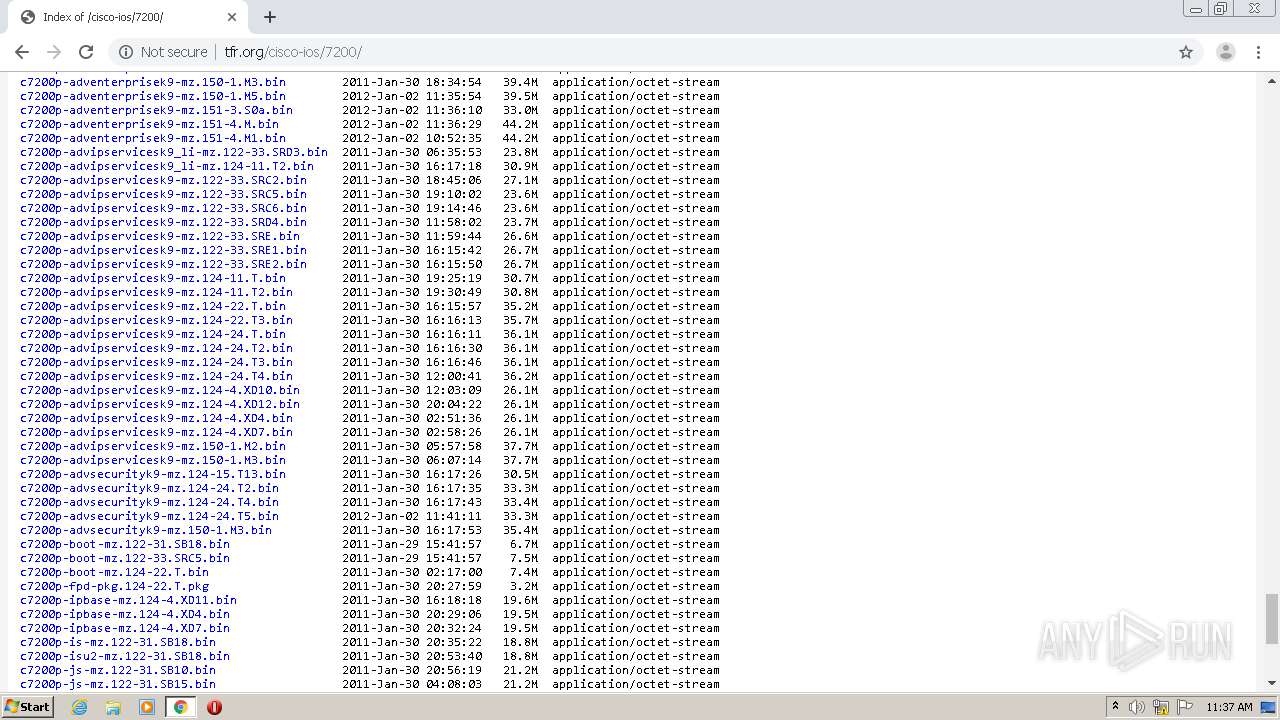
Task: Select c7200p-advipservicesk9-mz.124-4.XD4.bin
Action: pyautogui.click(x=156, y=418)
